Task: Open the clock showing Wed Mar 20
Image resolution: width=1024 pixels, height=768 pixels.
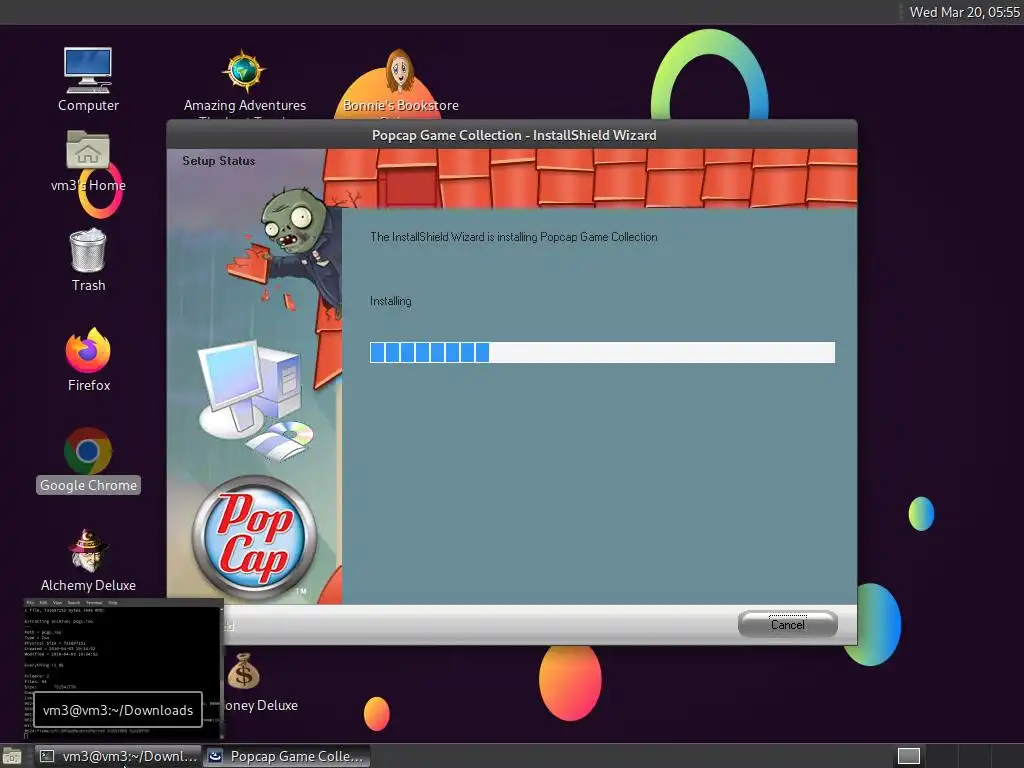Action: (965, 12)
